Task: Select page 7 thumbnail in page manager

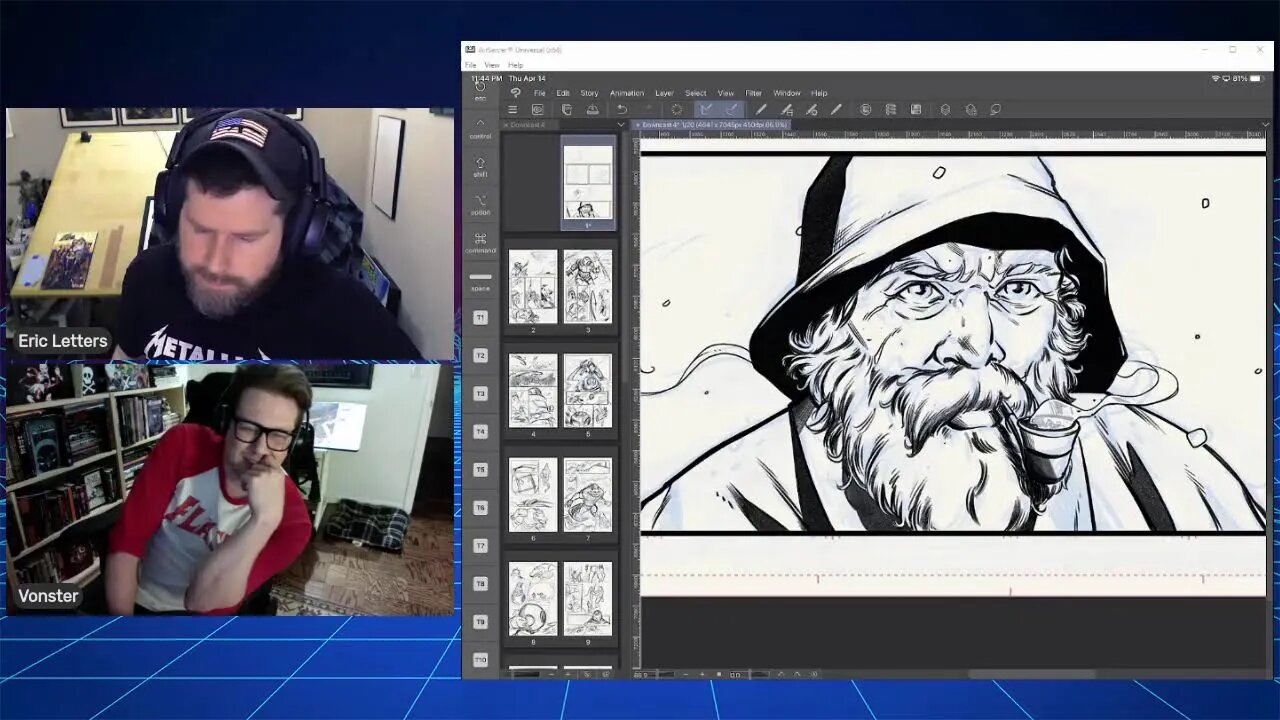Action: 588,495
